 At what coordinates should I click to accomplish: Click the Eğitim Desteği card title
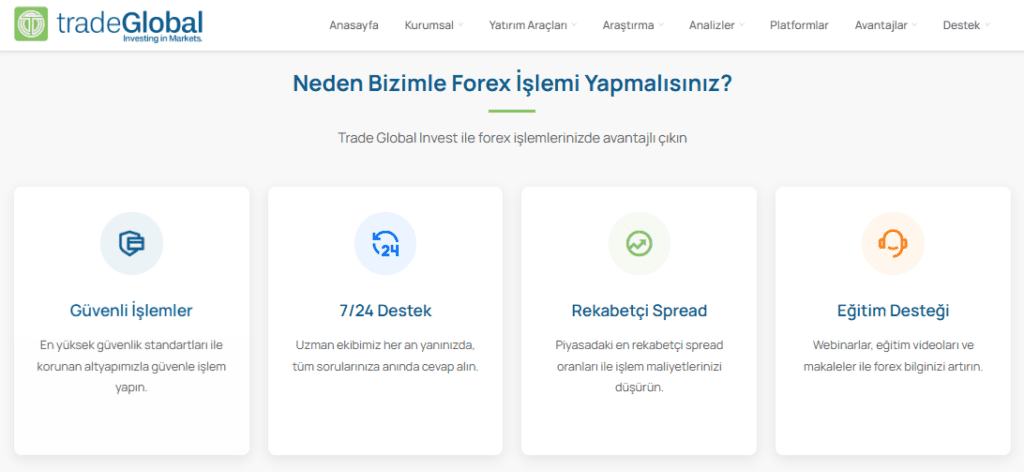click(x=893, y=311)
